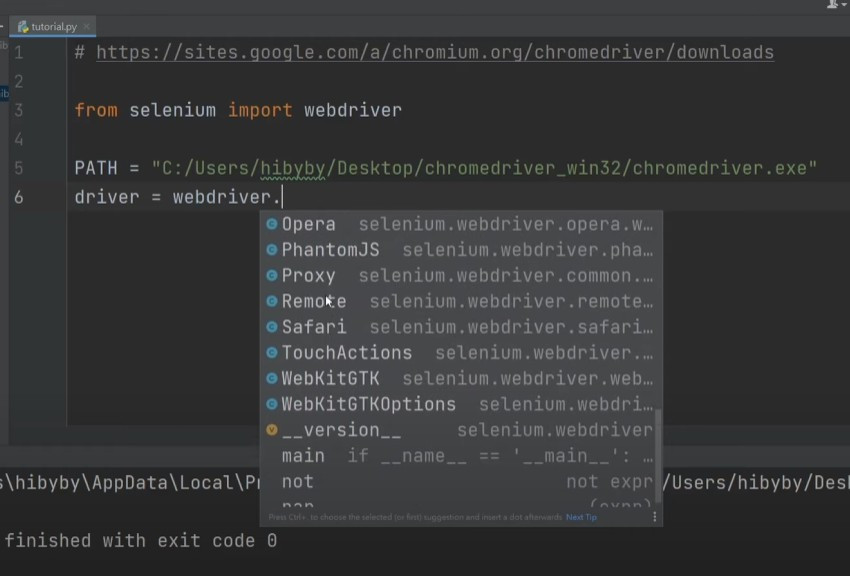Place cursor in the PATH string value

pyautogui.click(x=484, y=168)
